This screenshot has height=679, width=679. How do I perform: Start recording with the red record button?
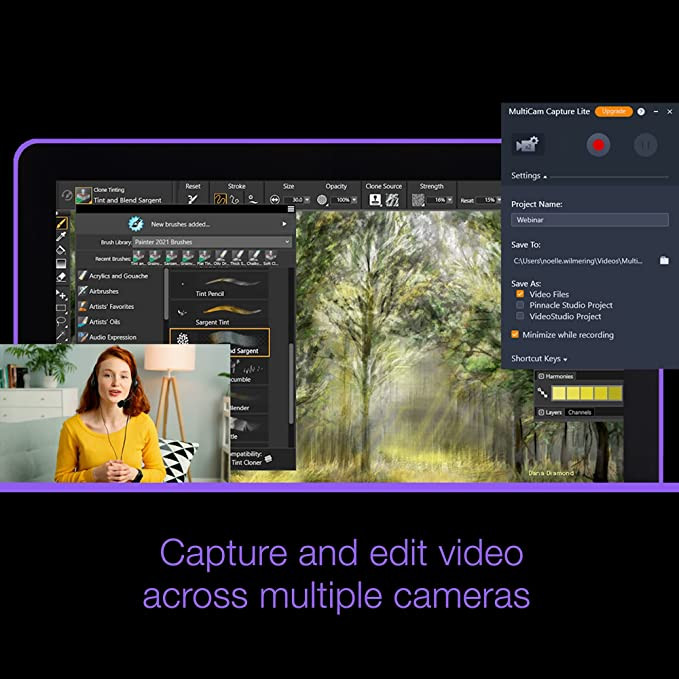(598, 145)
